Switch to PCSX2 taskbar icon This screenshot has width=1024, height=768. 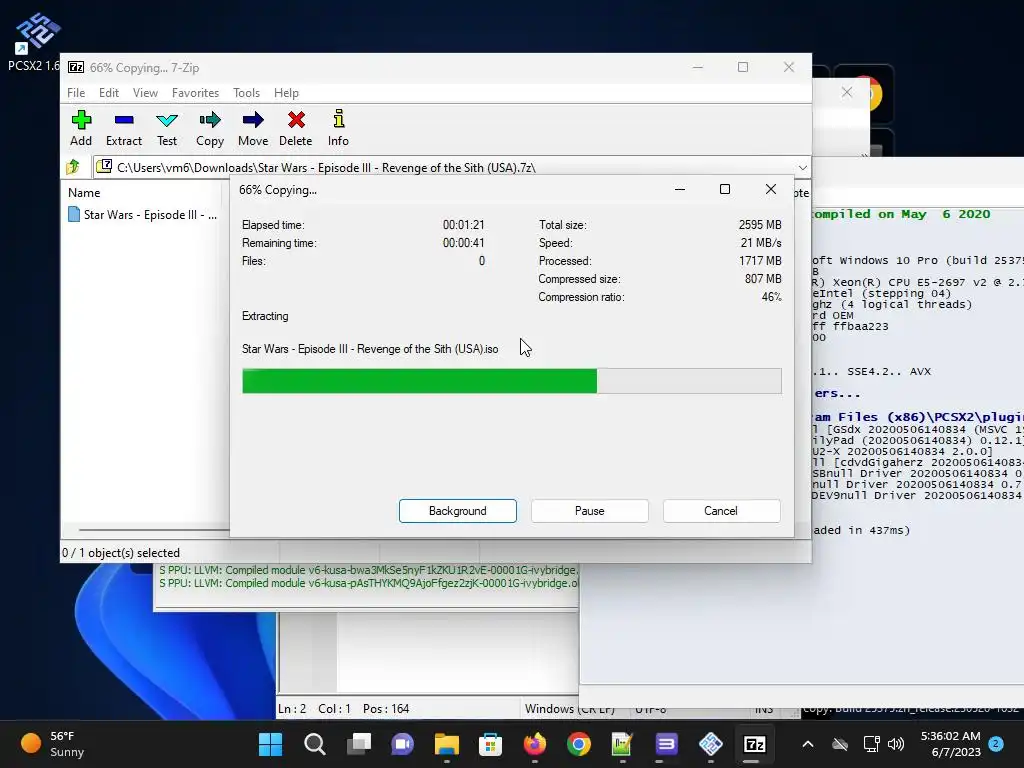pyautogui.click(x=711, y=744)
